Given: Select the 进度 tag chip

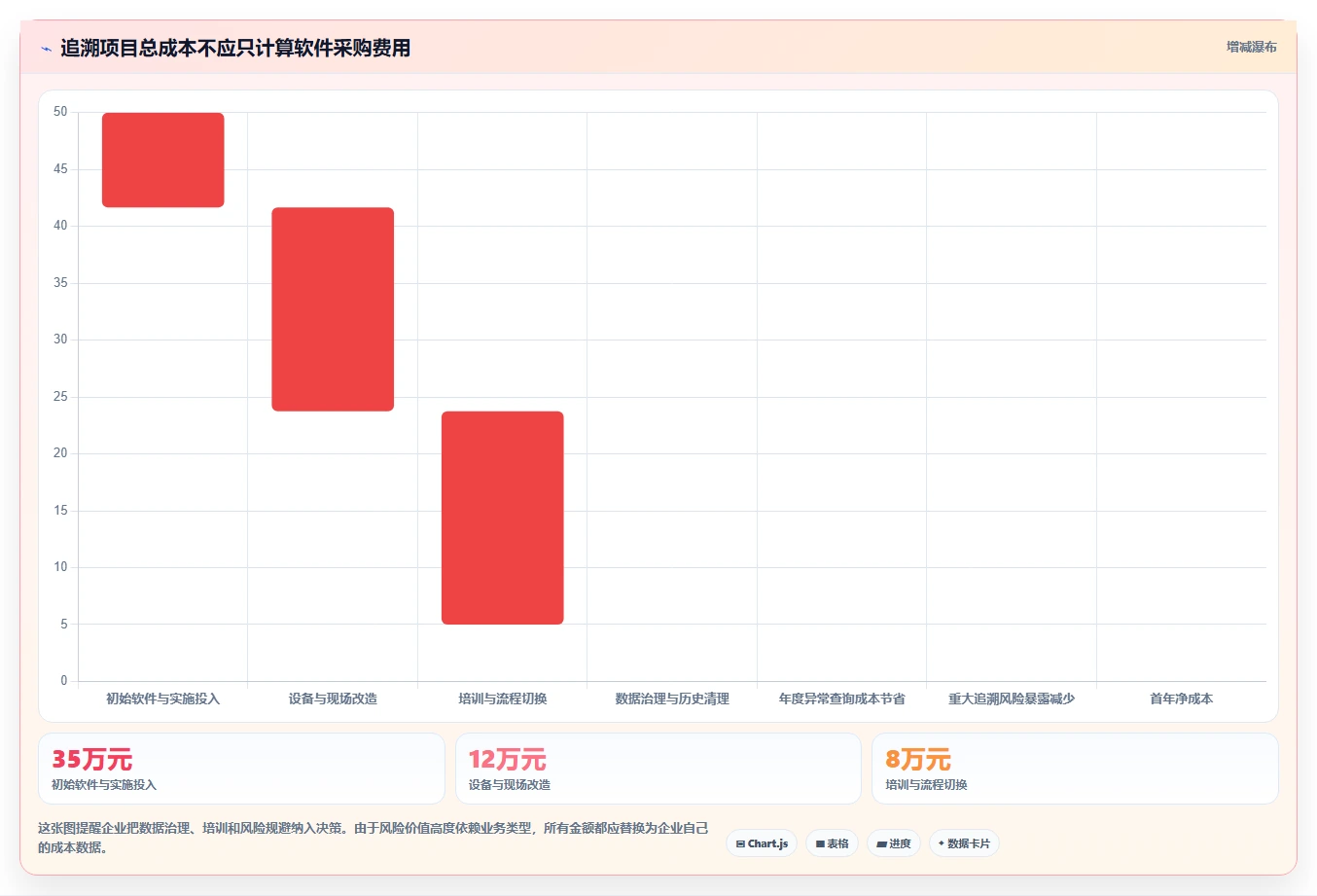Looking at the screenshot, I should click(894, 843).
